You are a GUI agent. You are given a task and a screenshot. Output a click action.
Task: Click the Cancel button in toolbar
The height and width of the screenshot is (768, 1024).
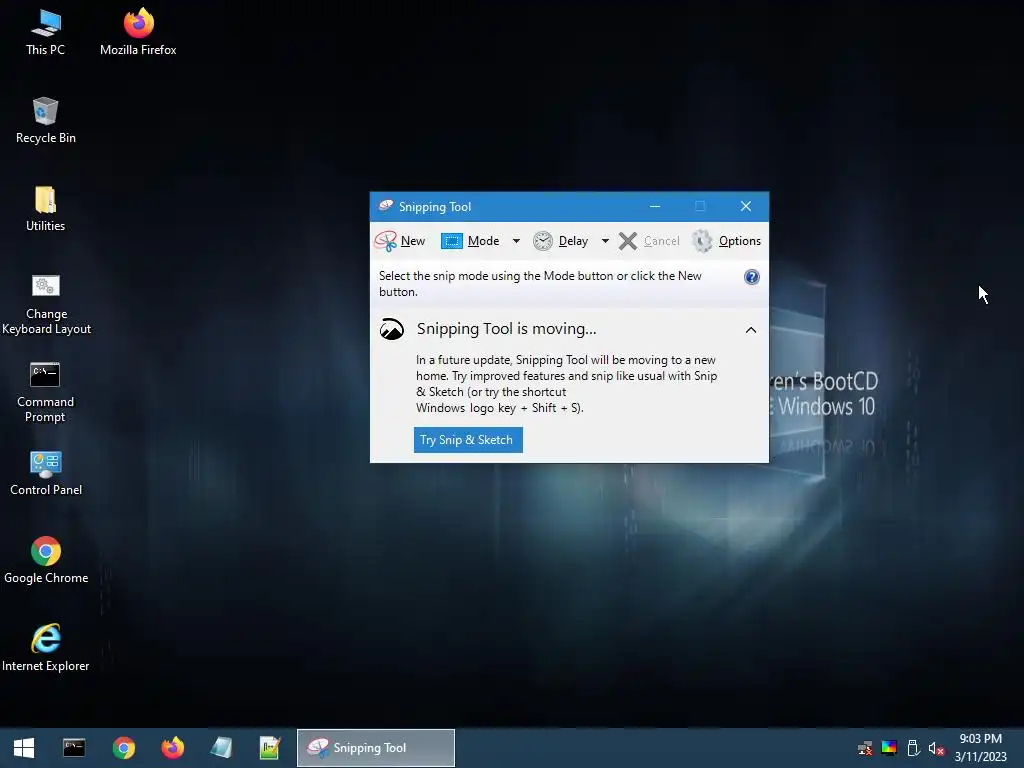tap(649, 241)
